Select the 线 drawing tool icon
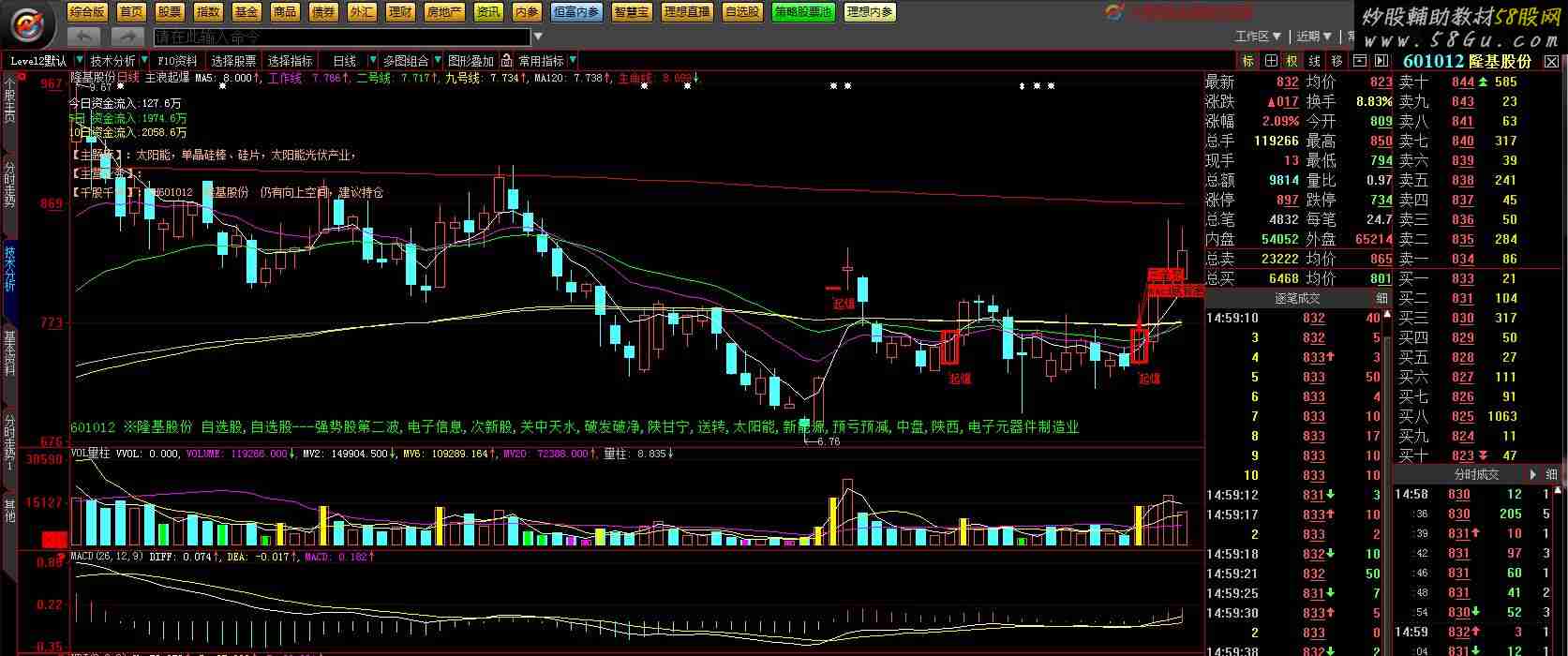 tap(1315, 61)
